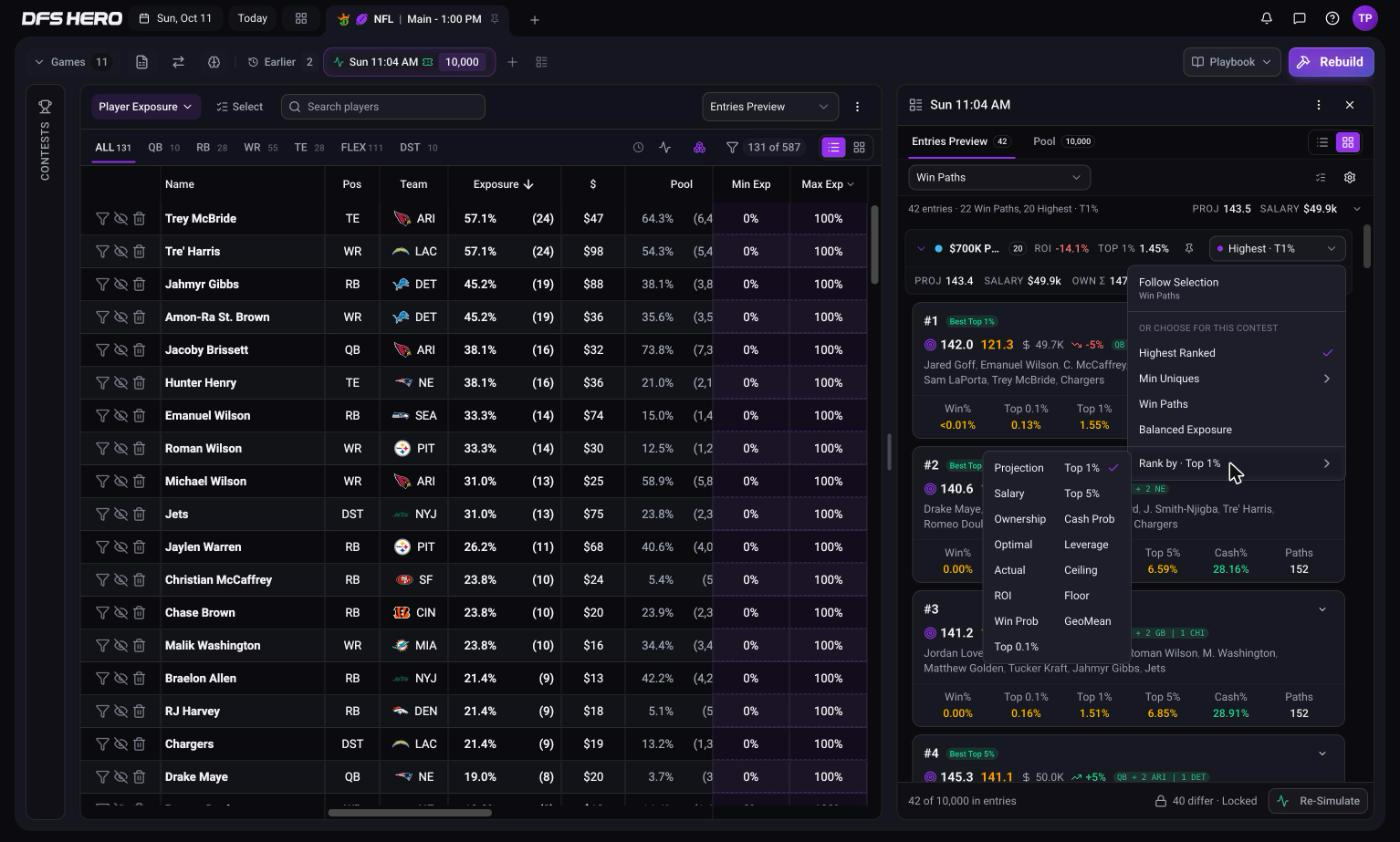Click the Search players field

(x=383, y=107)
